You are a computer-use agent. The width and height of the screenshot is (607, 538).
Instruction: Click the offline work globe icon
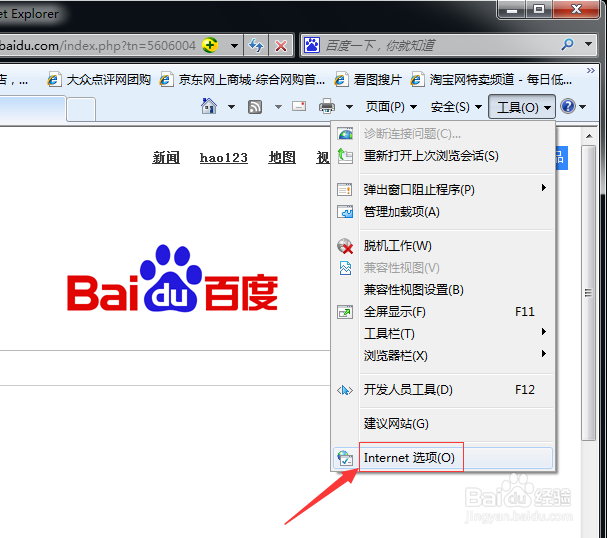345,246
